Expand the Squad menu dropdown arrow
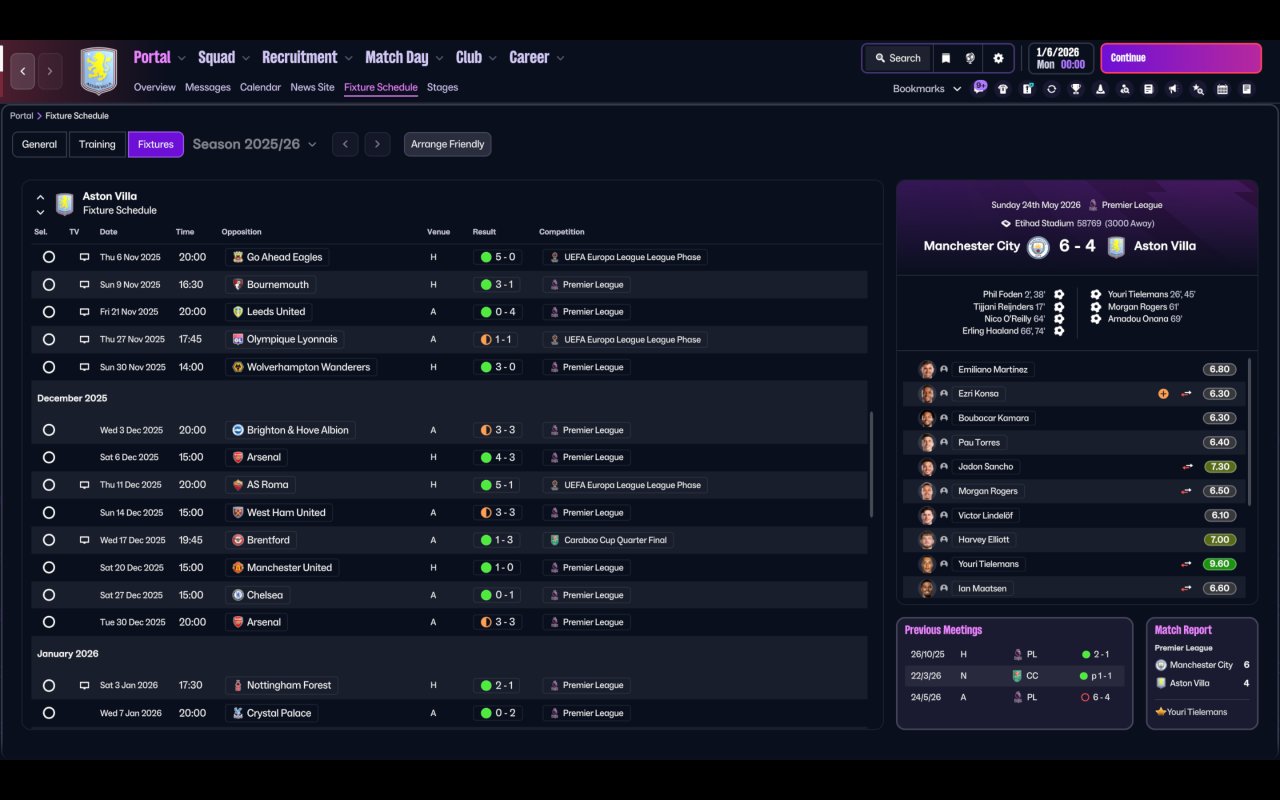This screenshot has width=1280, height=800. 245,58
